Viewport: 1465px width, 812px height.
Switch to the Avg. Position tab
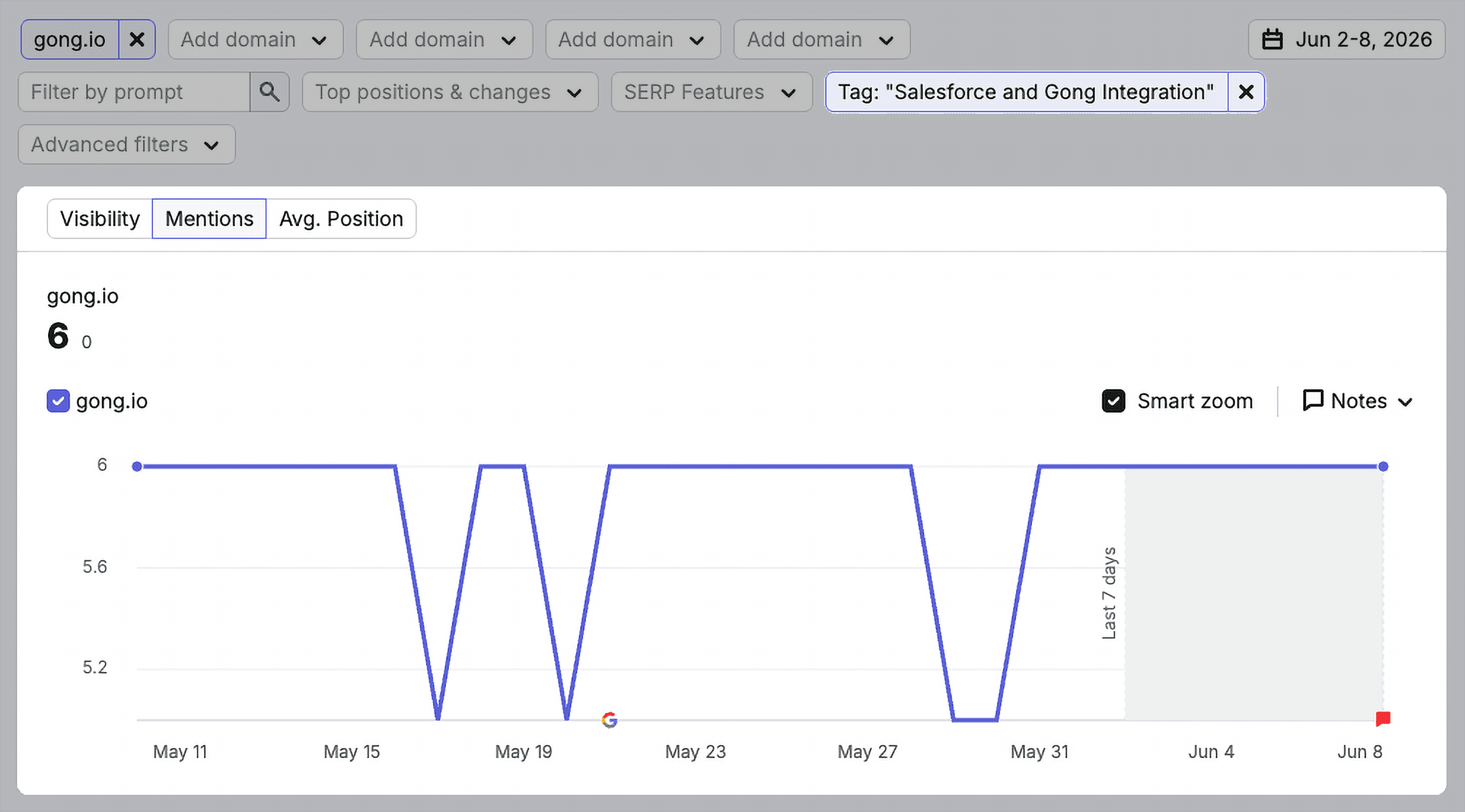[341, 219]
